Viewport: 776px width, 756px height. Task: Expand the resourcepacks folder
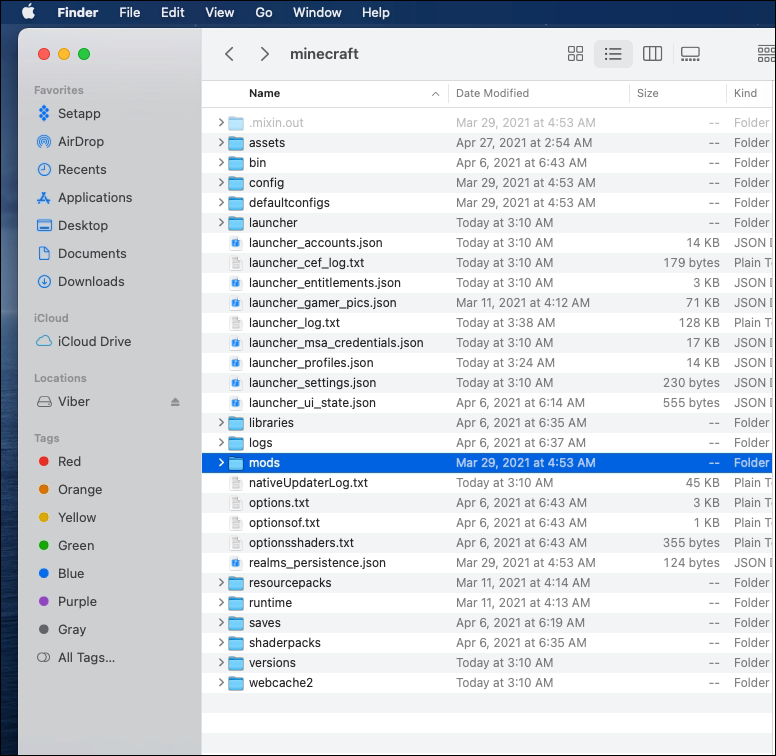point(221,583)
